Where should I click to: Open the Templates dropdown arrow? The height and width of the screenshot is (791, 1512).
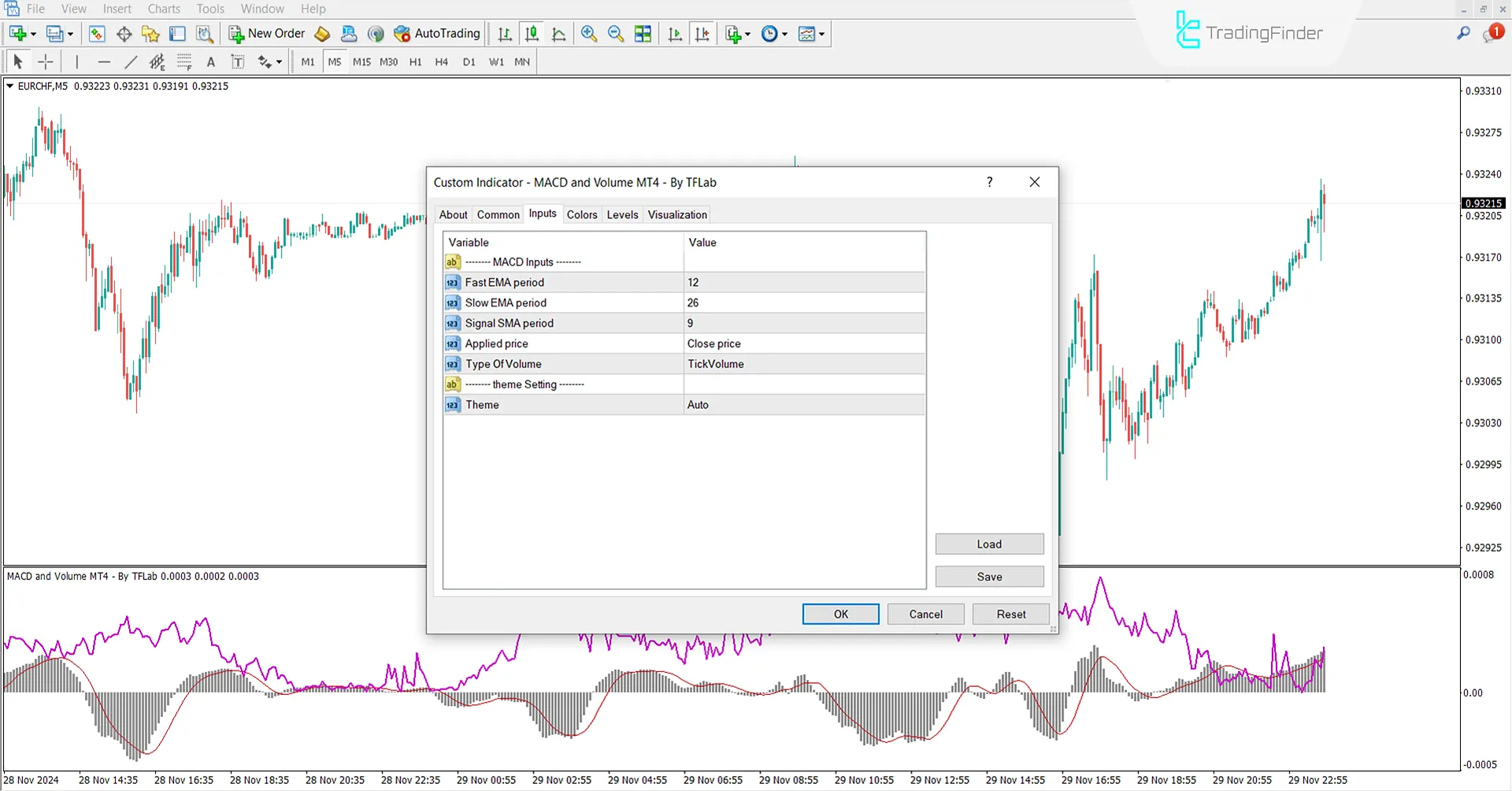click(x=822, y=35)
